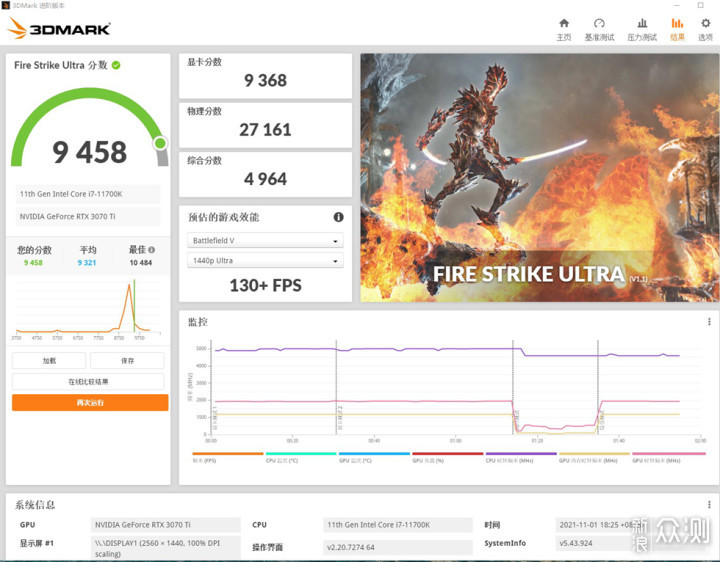Select the 结果 results tab
This screenshot has height=562, width=720.
coord(677,30)
